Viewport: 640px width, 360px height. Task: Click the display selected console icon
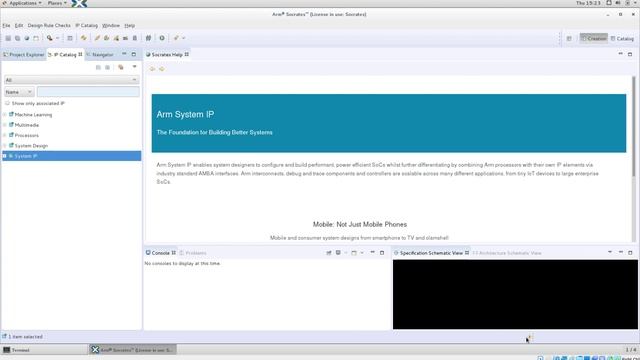pyautogui.click(x=338, y=253)
